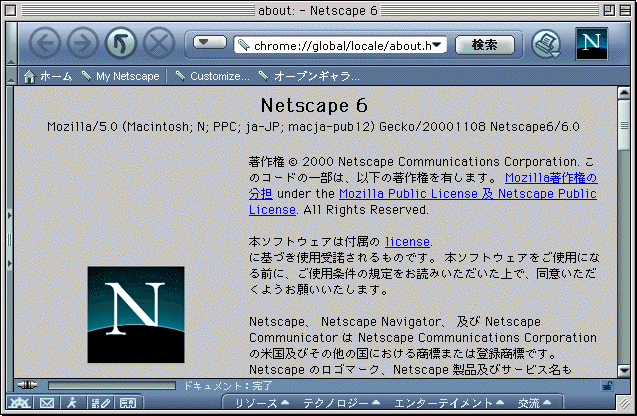This screenshot has width=637, height=416.
Task: Open the テクノロジー taskbar menu
Action: (341, 403)
